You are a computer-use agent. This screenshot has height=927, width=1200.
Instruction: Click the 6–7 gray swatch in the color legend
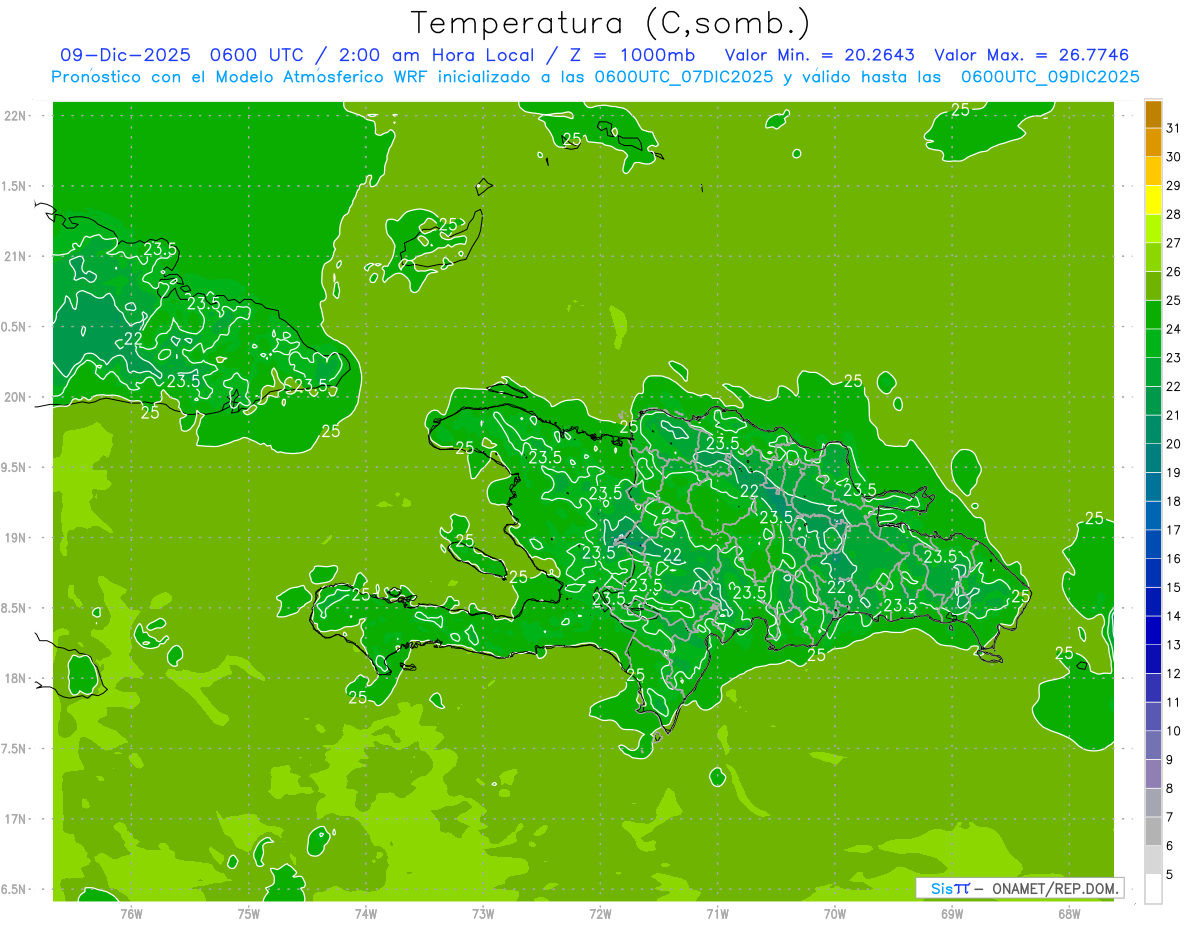tap(1153, 832)
